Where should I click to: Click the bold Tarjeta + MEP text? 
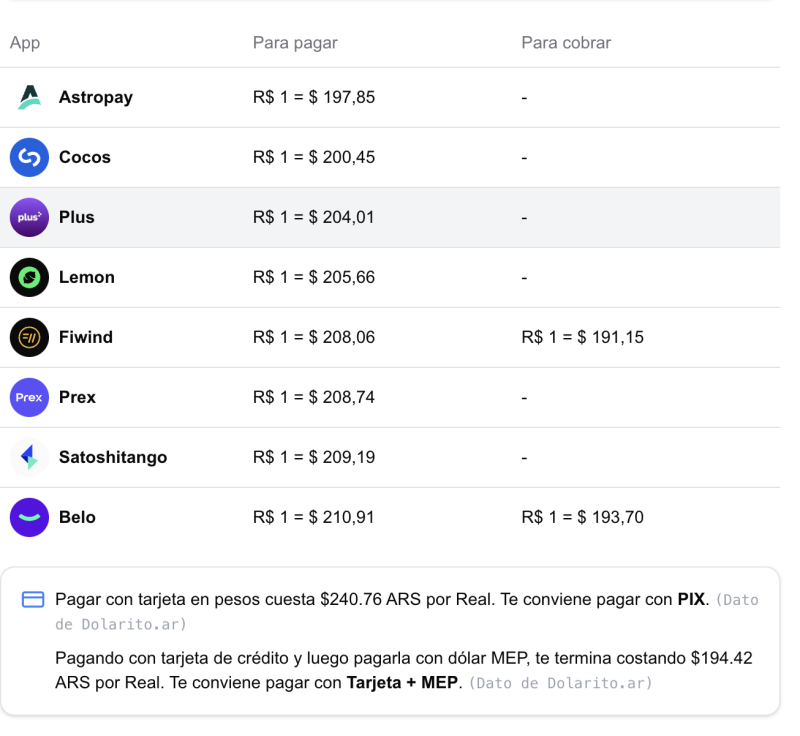coord(404,683)
